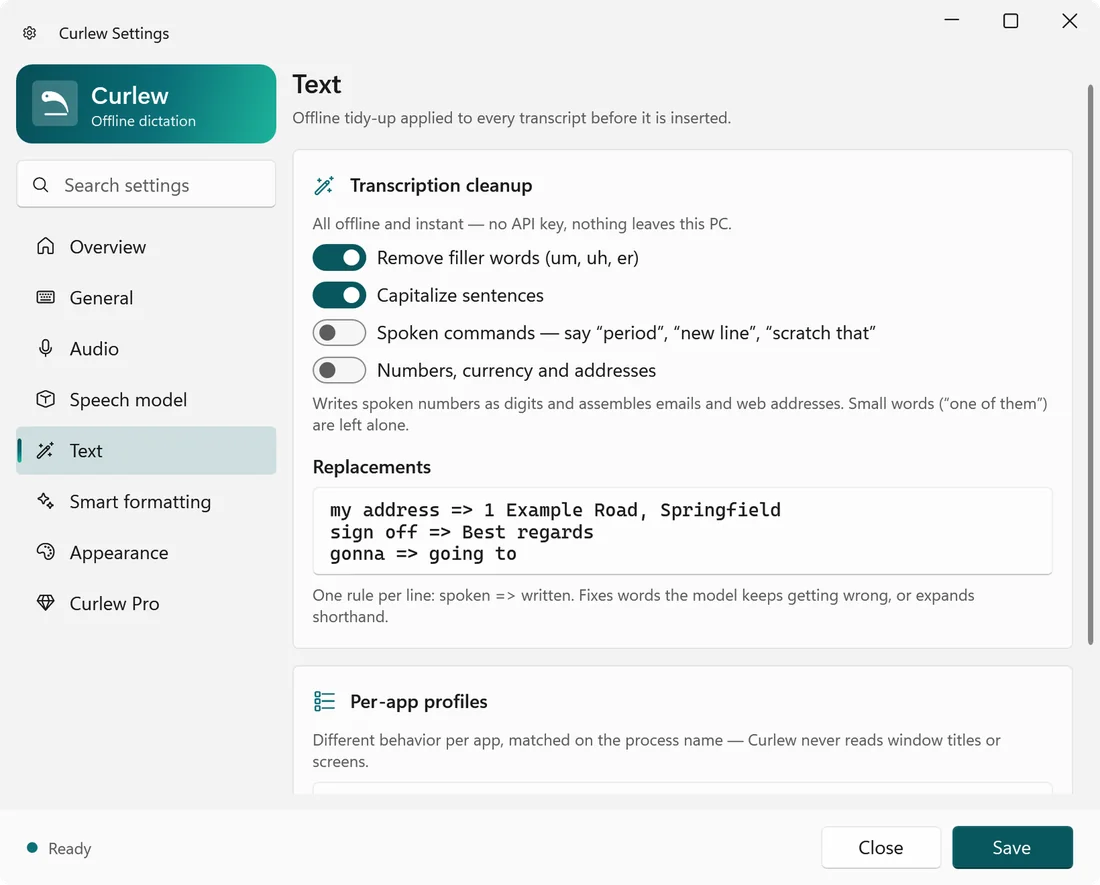
Task: Open the Overview settings page
Action: (x=146, y=246)
